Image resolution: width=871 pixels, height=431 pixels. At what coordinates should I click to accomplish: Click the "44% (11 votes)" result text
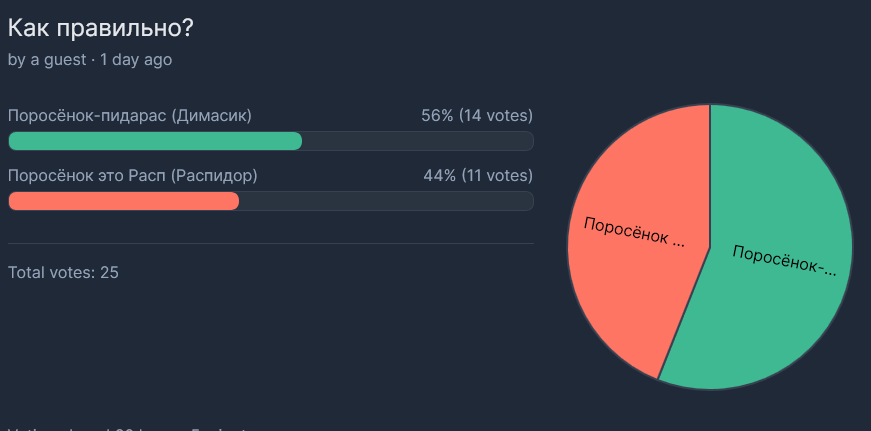(478, 176)
